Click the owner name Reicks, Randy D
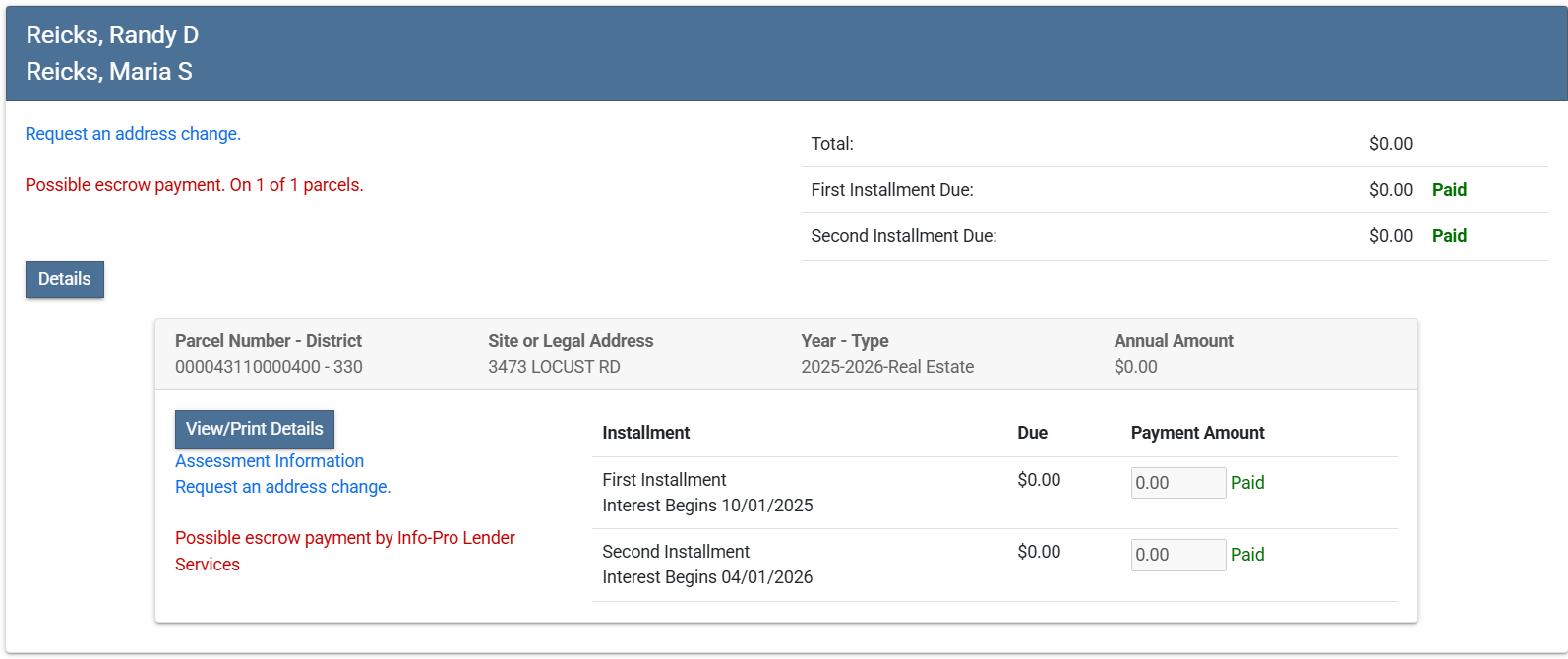 coord(112,35)
